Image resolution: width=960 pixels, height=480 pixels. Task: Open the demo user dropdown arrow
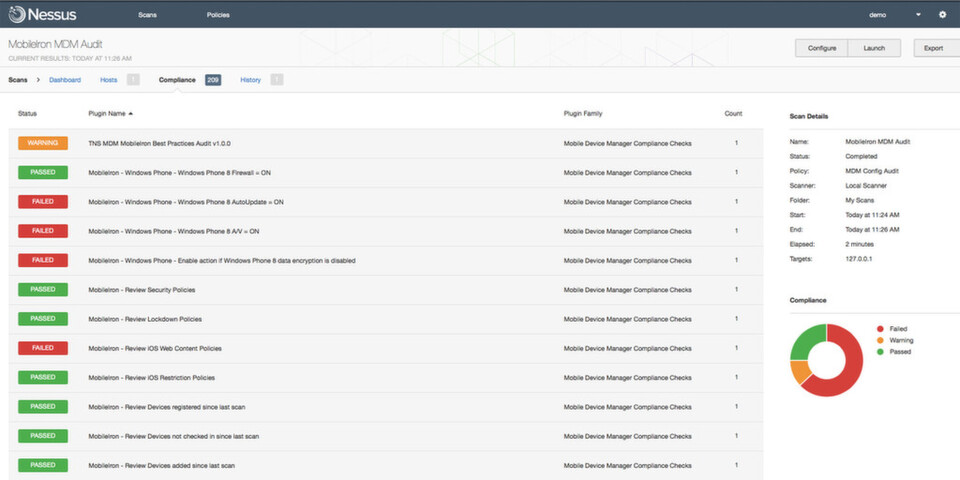(x=918, y=15)
